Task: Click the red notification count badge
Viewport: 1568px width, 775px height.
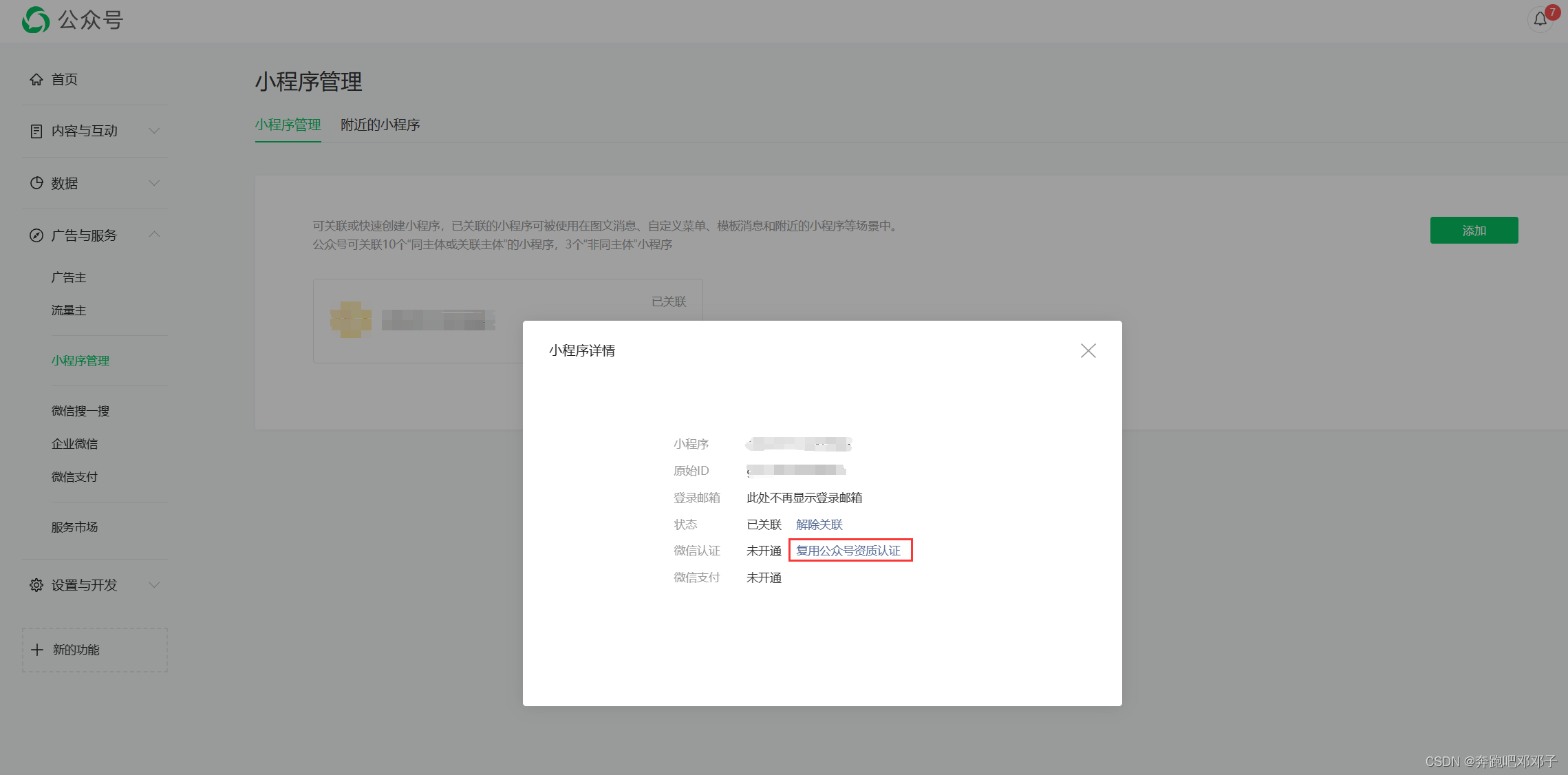Action: point(1552,12)
